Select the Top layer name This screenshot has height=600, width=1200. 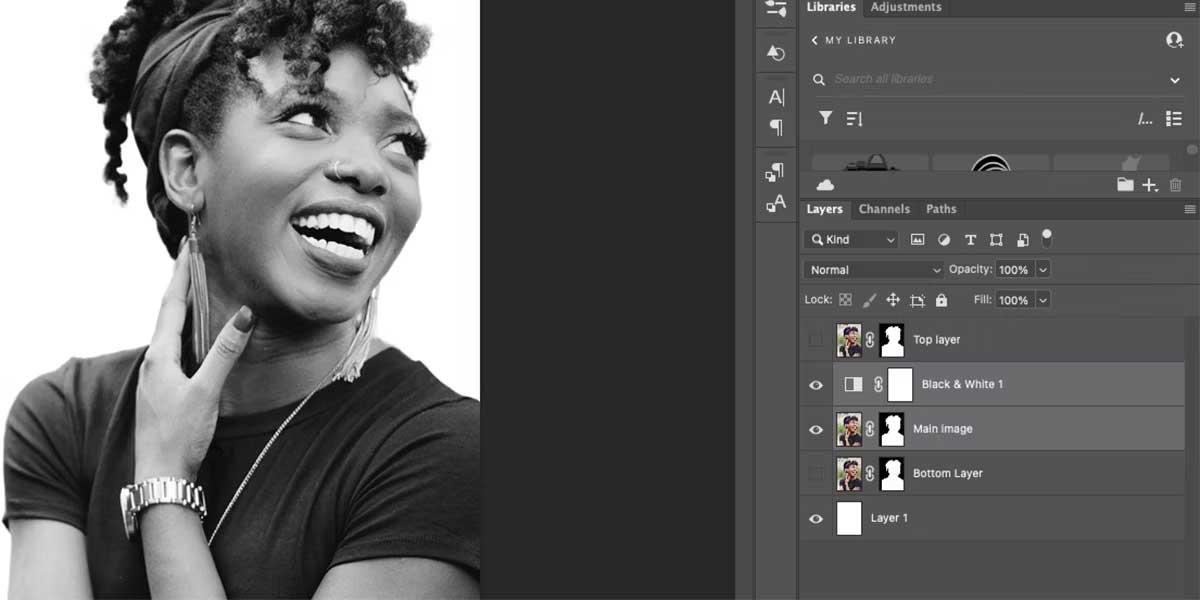(x=936, y=340)
